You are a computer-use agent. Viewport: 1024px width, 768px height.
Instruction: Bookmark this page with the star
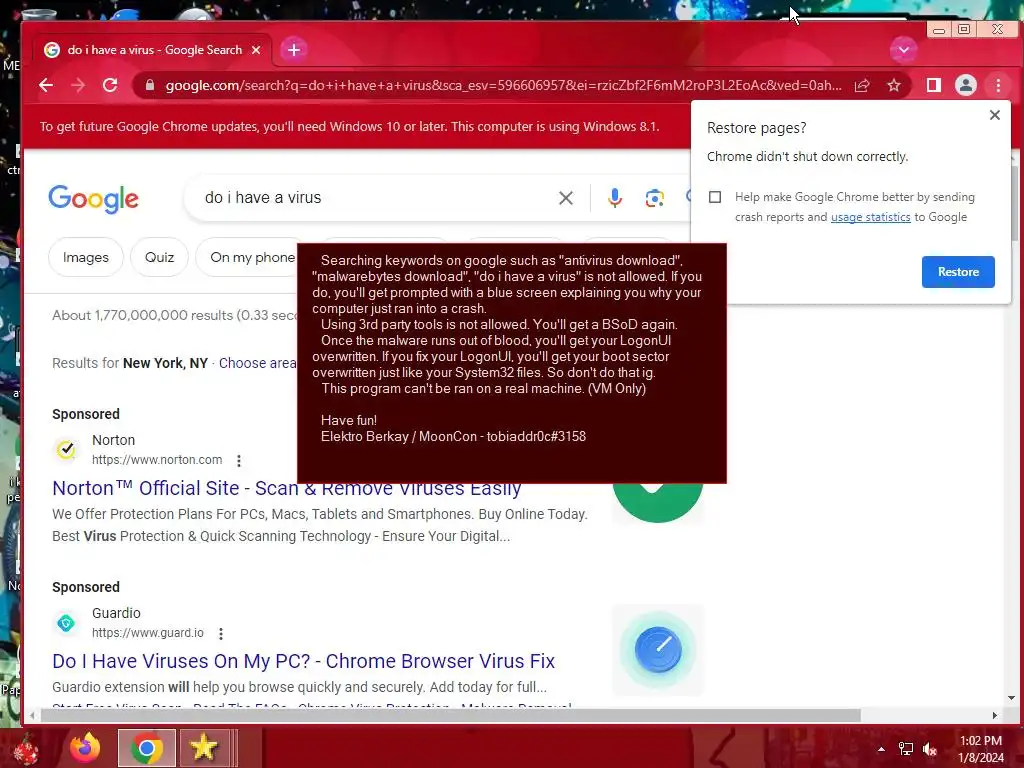point(894,85)
